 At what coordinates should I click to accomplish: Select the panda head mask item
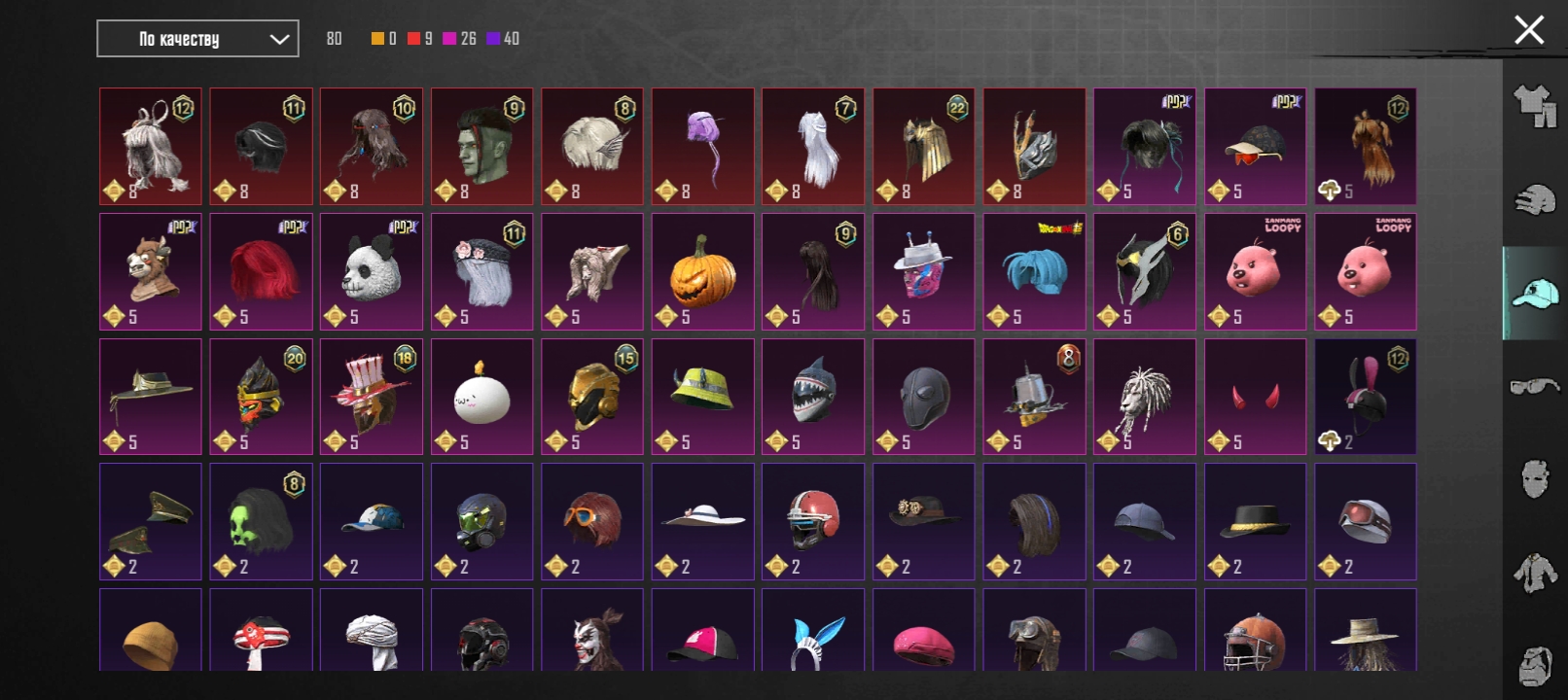372,272
